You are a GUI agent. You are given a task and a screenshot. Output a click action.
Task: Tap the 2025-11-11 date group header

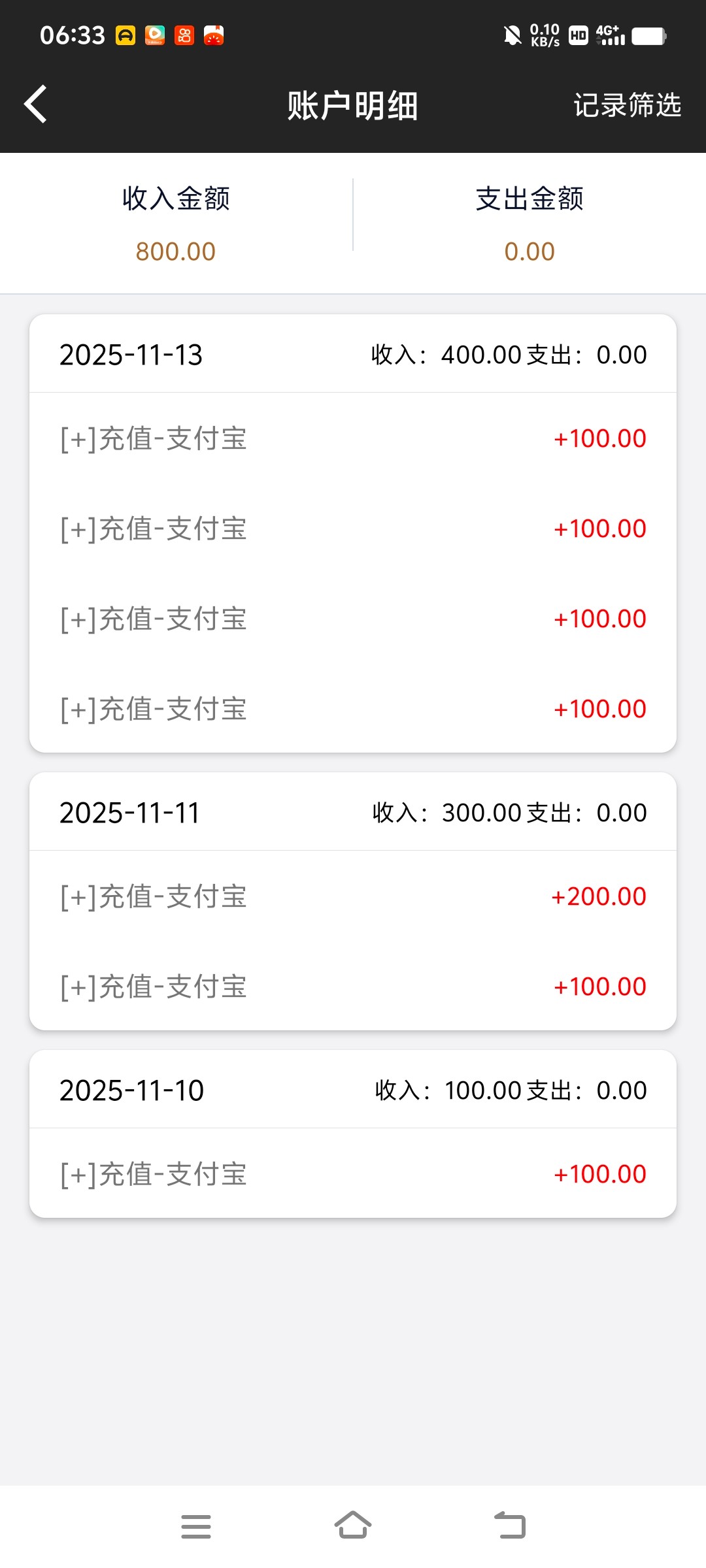353,813
